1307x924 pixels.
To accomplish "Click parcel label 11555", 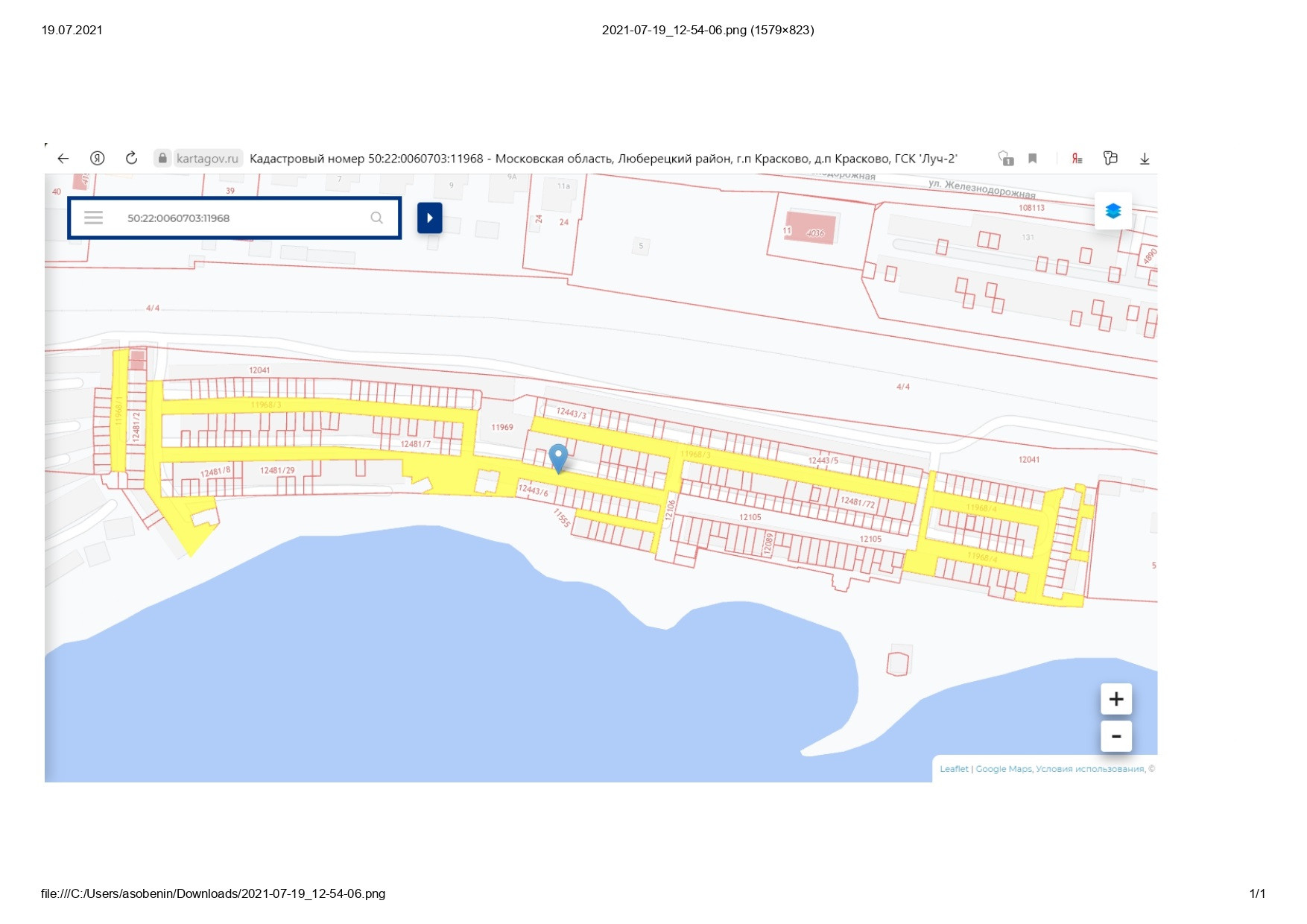I will pyautogui.click(x=562, y=517).
